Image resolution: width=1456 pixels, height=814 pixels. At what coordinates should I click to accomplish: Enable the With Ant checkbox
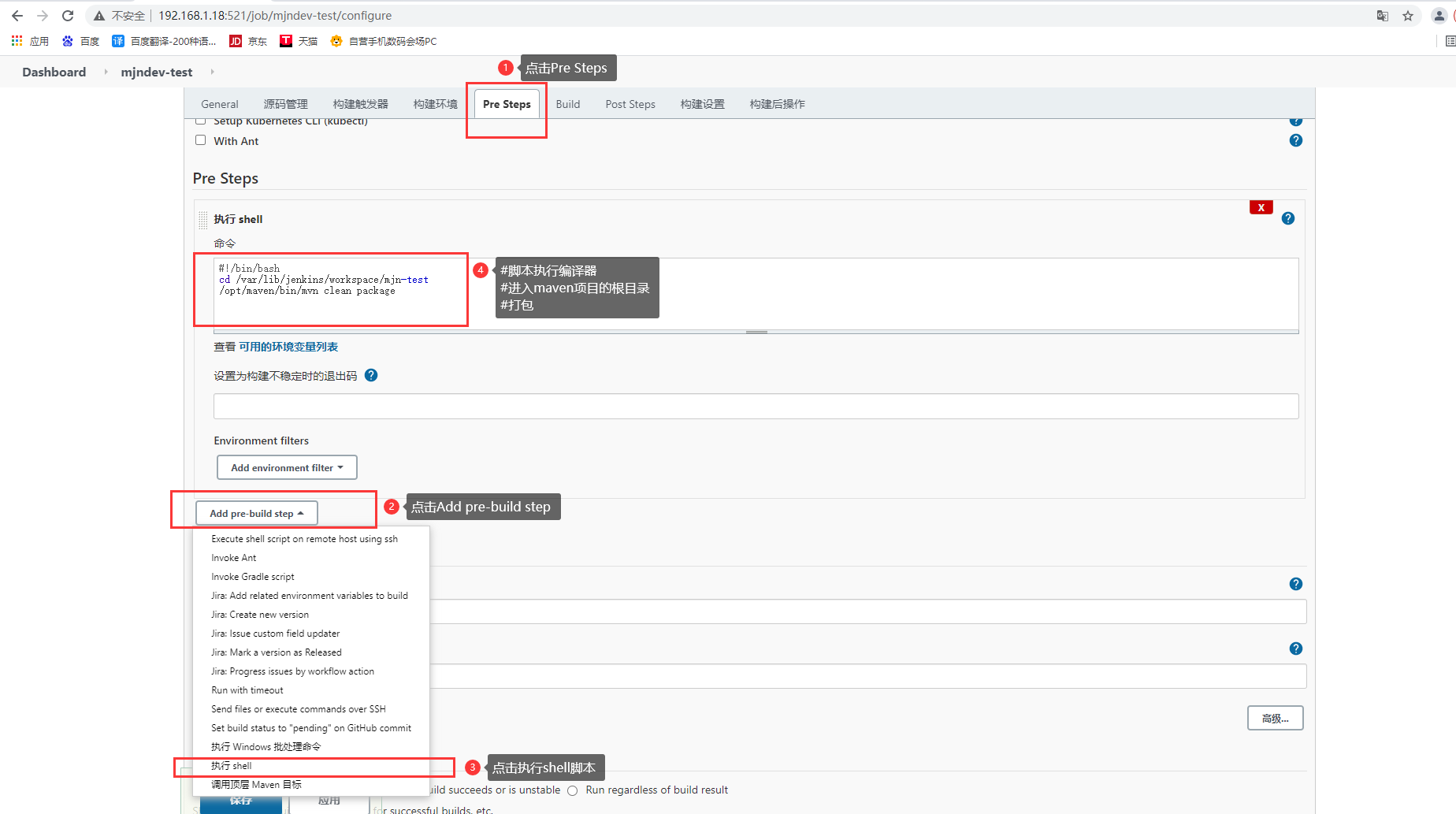tap(200, 140)
